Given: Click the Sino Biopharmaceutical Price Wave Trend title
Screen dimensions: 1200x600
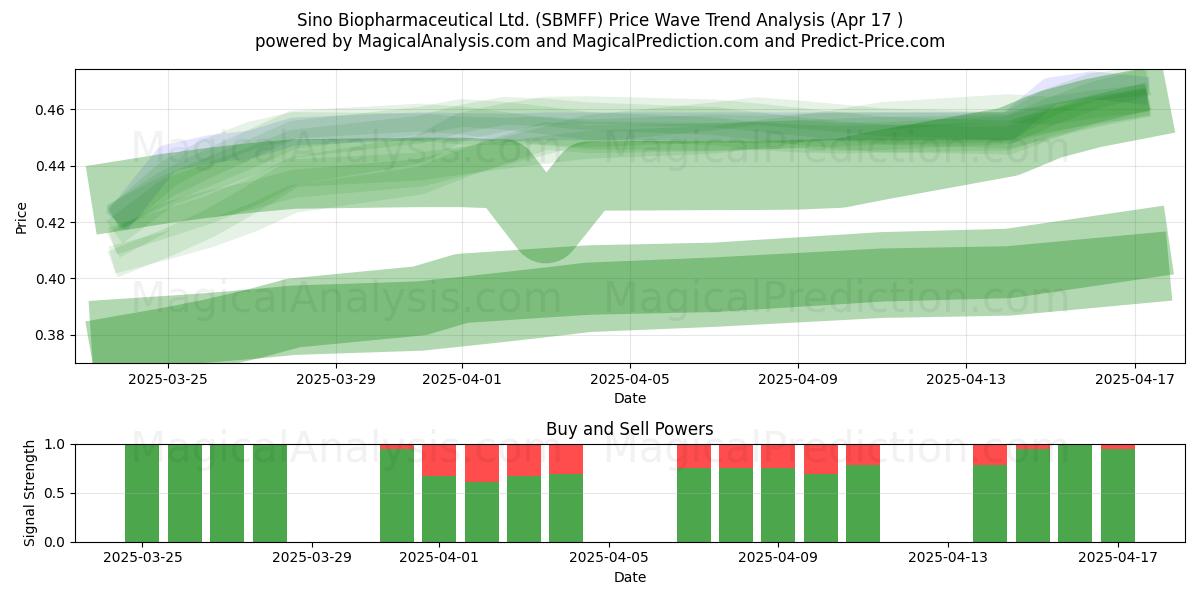Looking at the screenshot, I should [x=600, y=20].
